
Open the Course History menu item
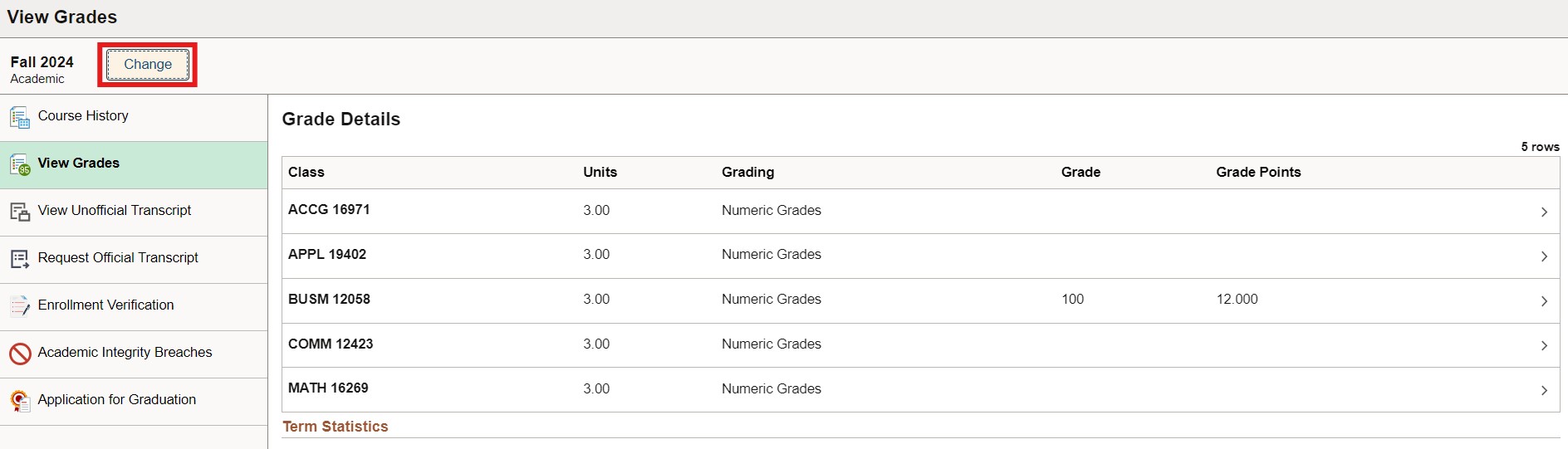(x=83, y=116)
